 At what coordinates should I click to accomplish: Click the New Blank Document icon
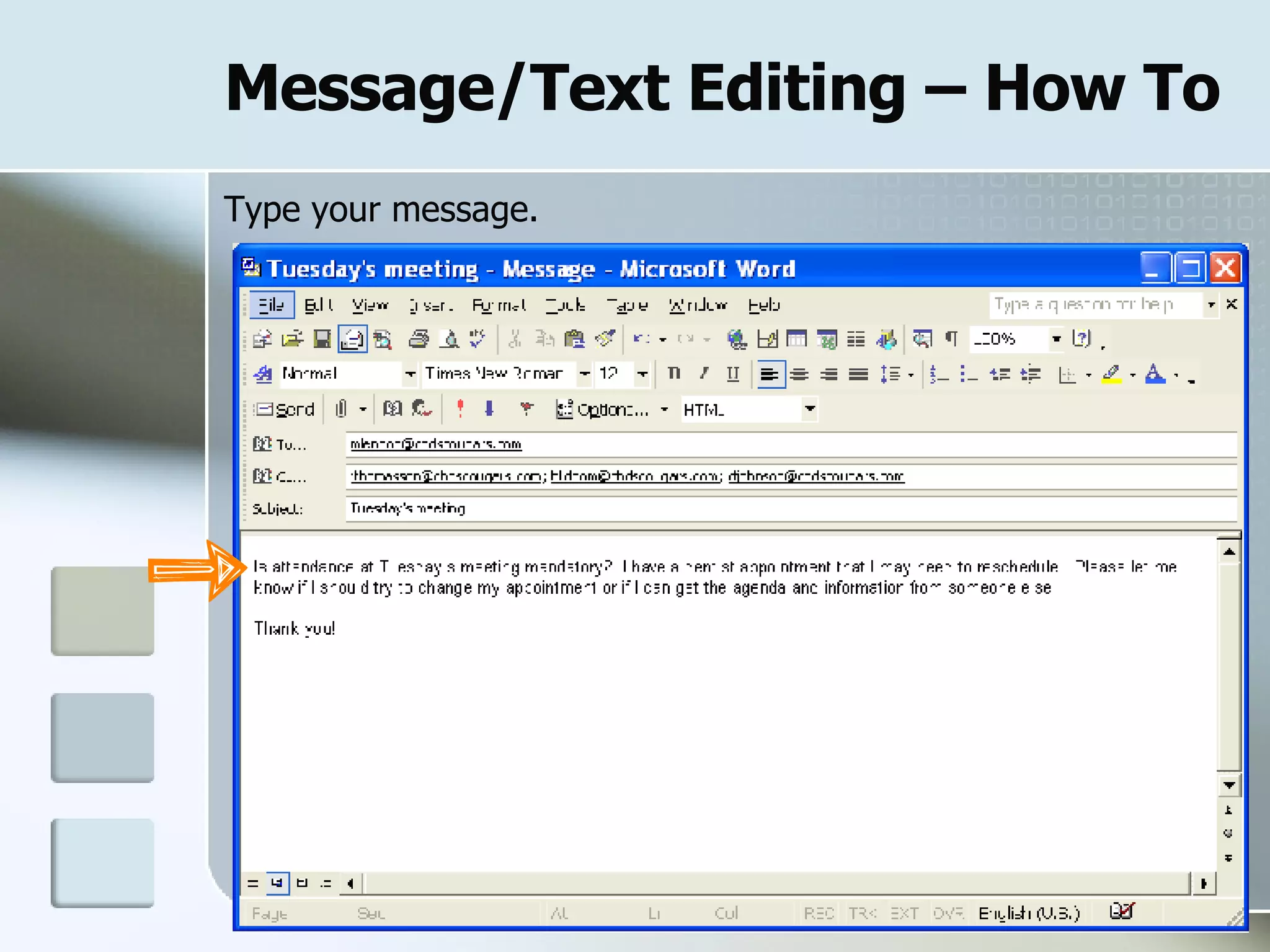262,339
